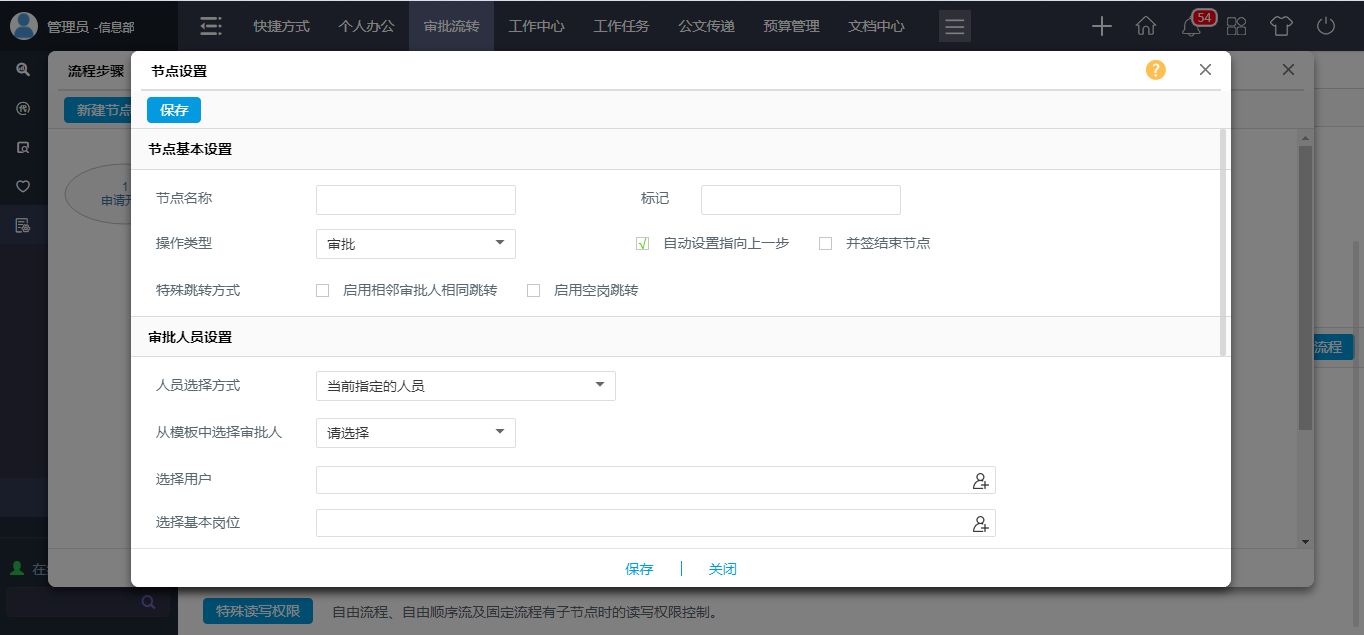
Task: Click the add user icon for 选择基本岗位
Action: click(x=980, y=524)
